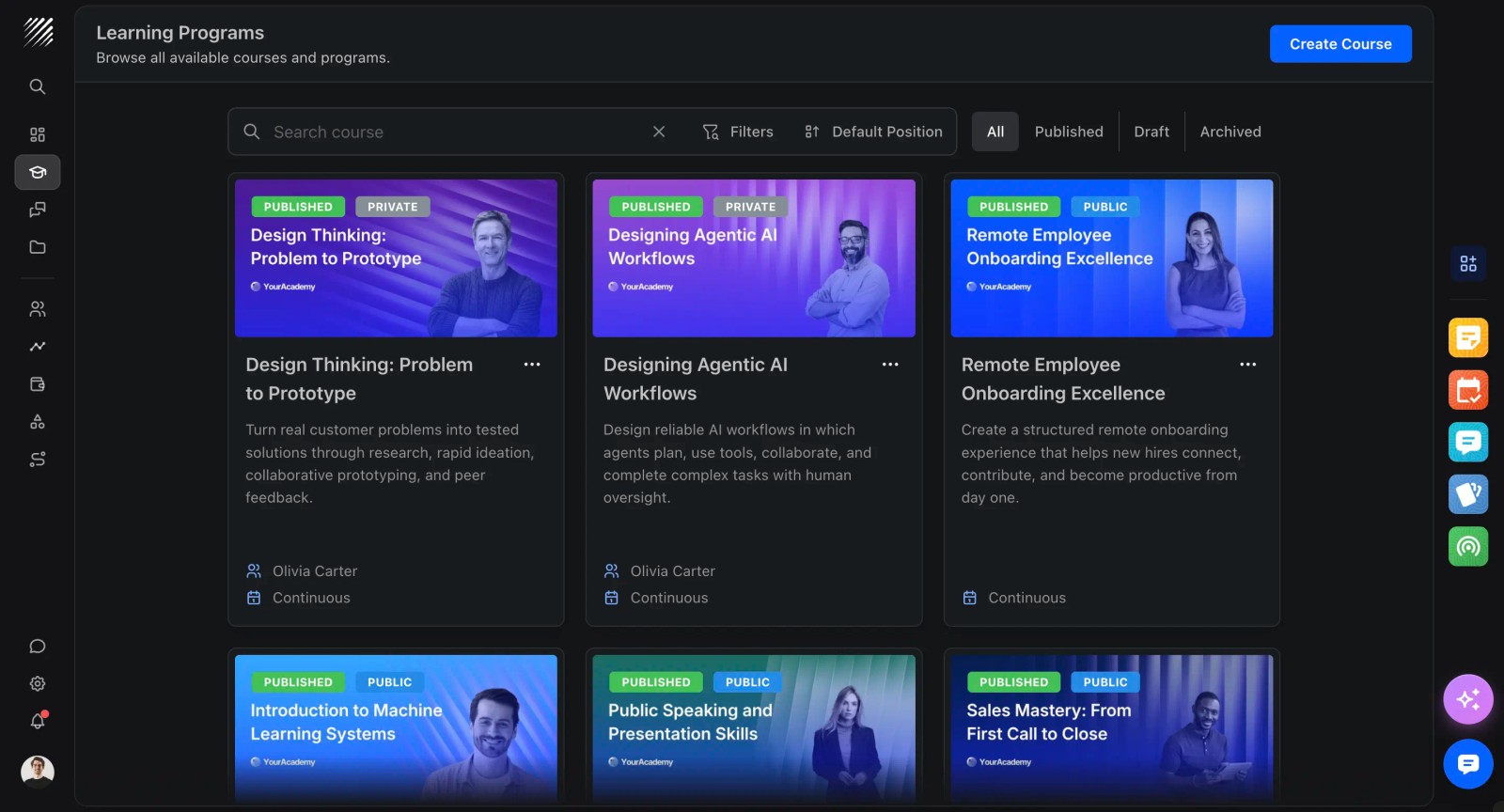
Task: Click PUBLISHED badge on Agentic AI thumbnail
Action: (656, 207)
